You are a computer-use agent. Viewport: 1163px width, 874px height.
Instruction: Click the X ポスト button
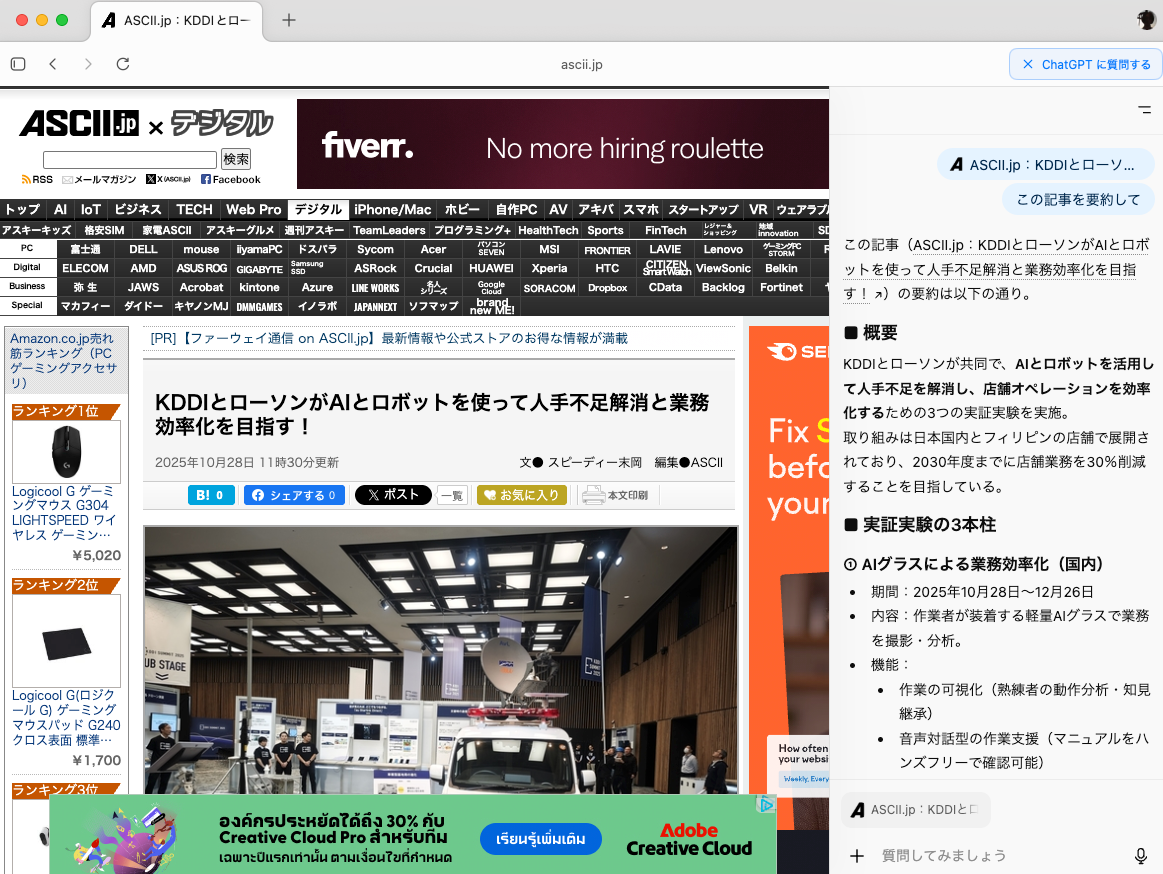click(393, 495)
